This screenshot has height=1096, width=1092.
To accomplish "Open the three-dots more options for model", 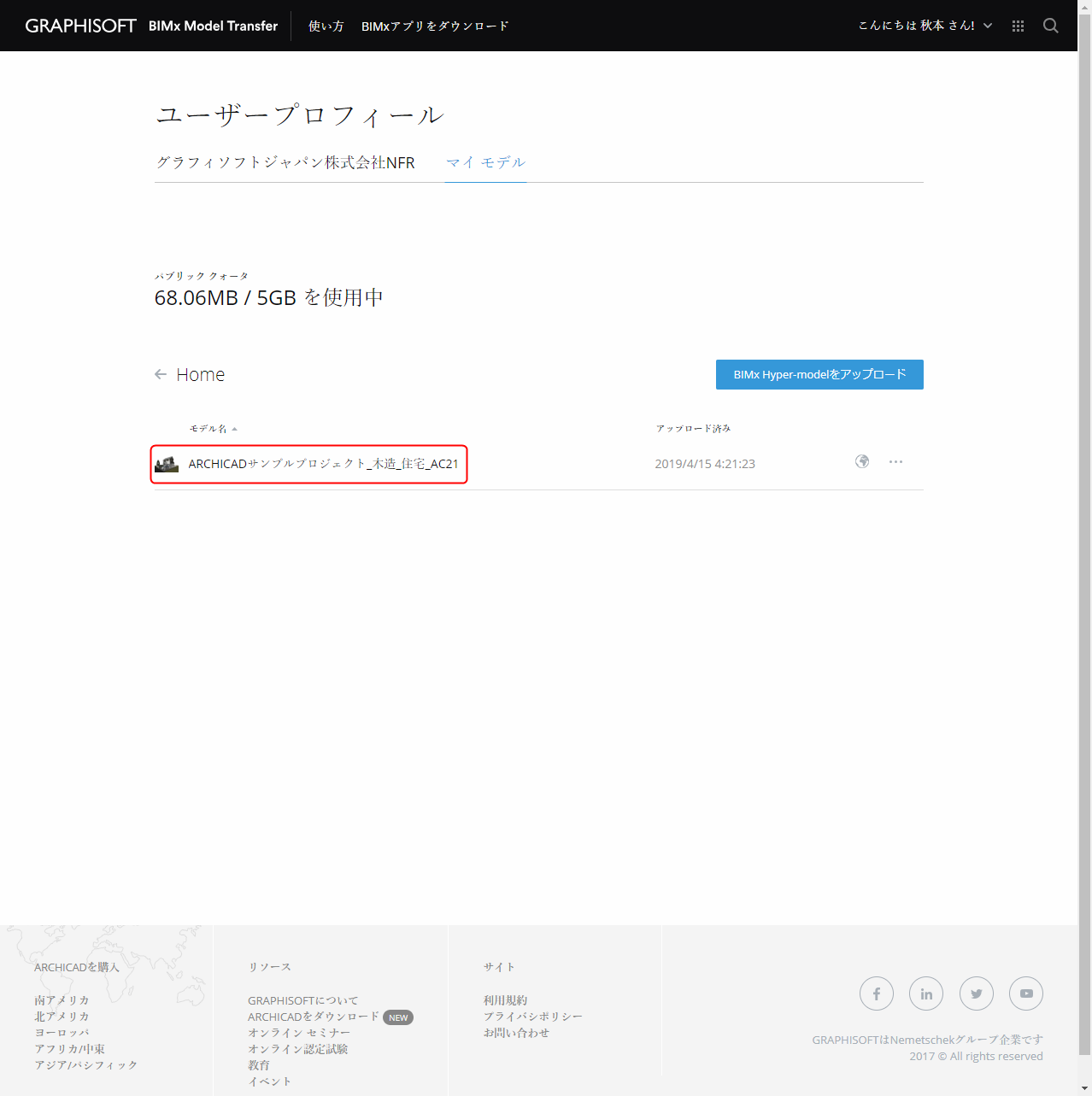I will (x=895, y=461).
